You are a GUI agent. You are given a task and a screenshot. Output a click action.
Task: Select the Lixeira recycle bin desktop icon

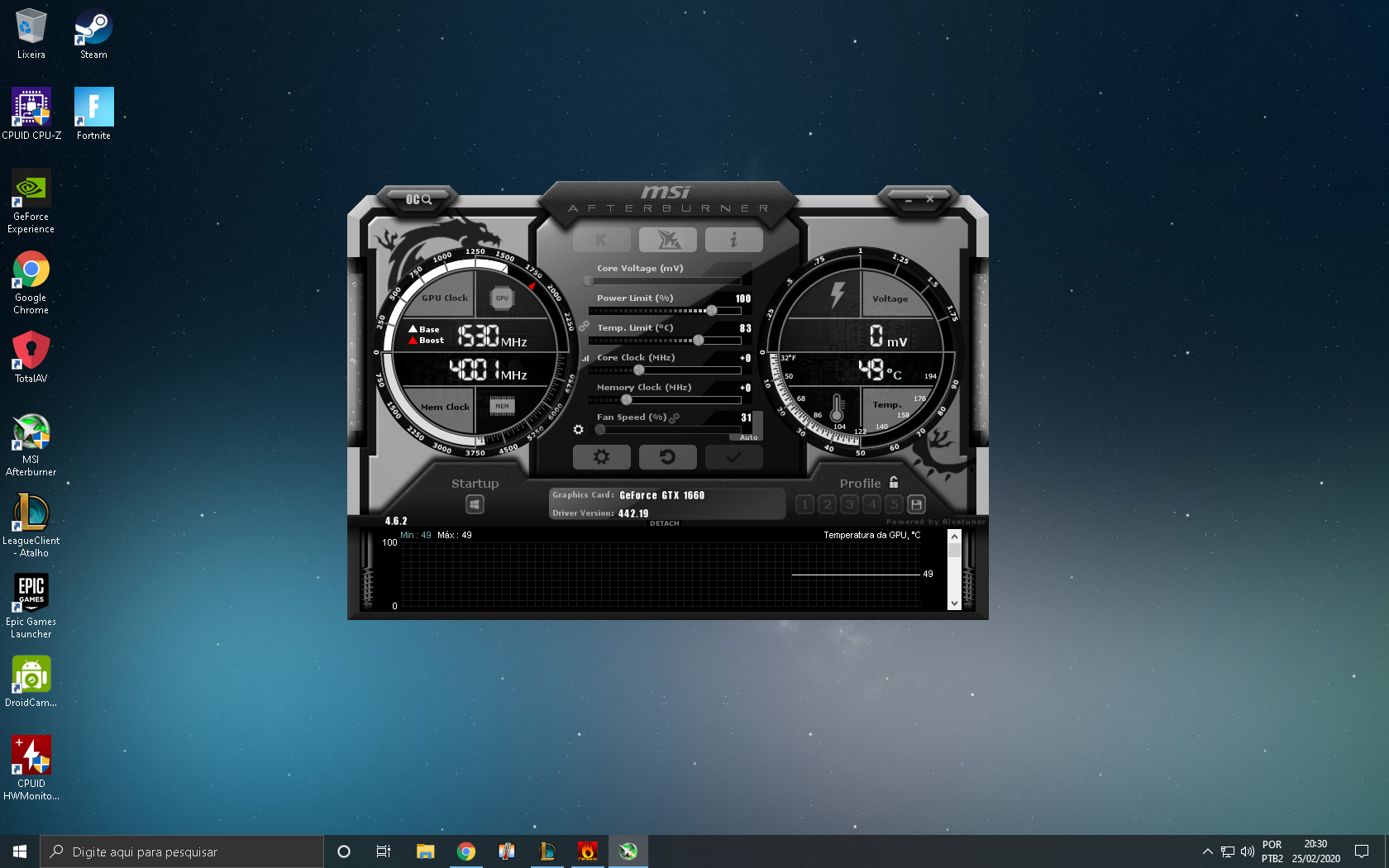coord(31,34)
